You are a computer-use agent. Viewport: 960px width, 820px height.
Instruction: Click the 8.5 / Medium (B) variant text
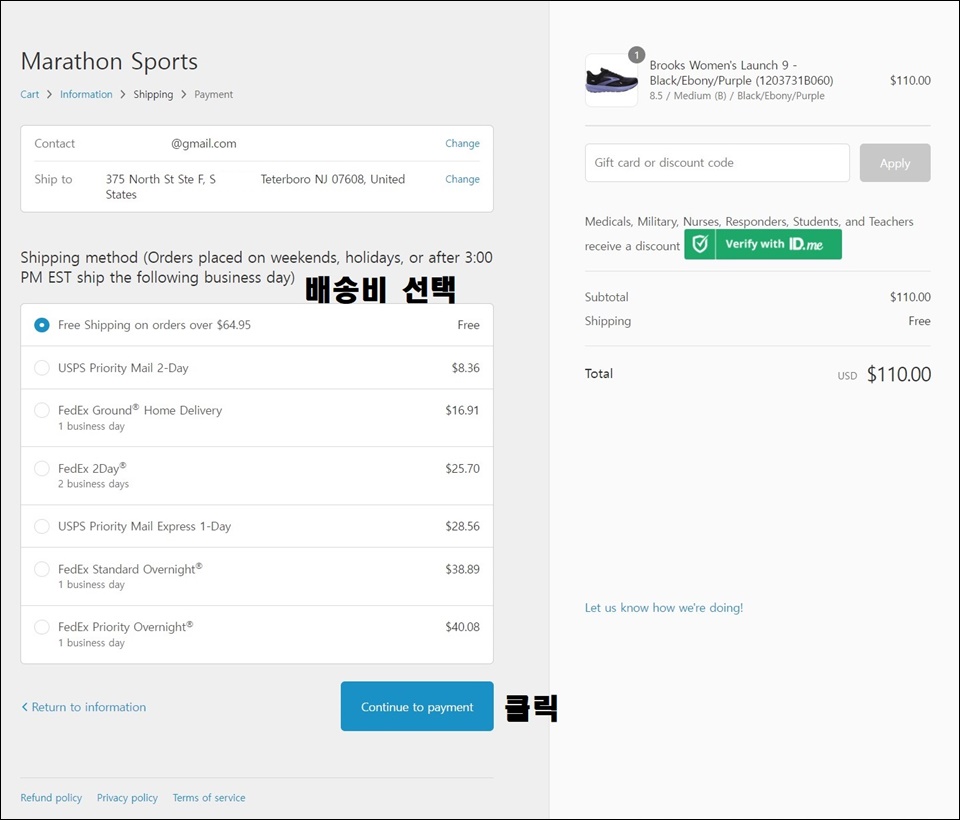[737, 96]
